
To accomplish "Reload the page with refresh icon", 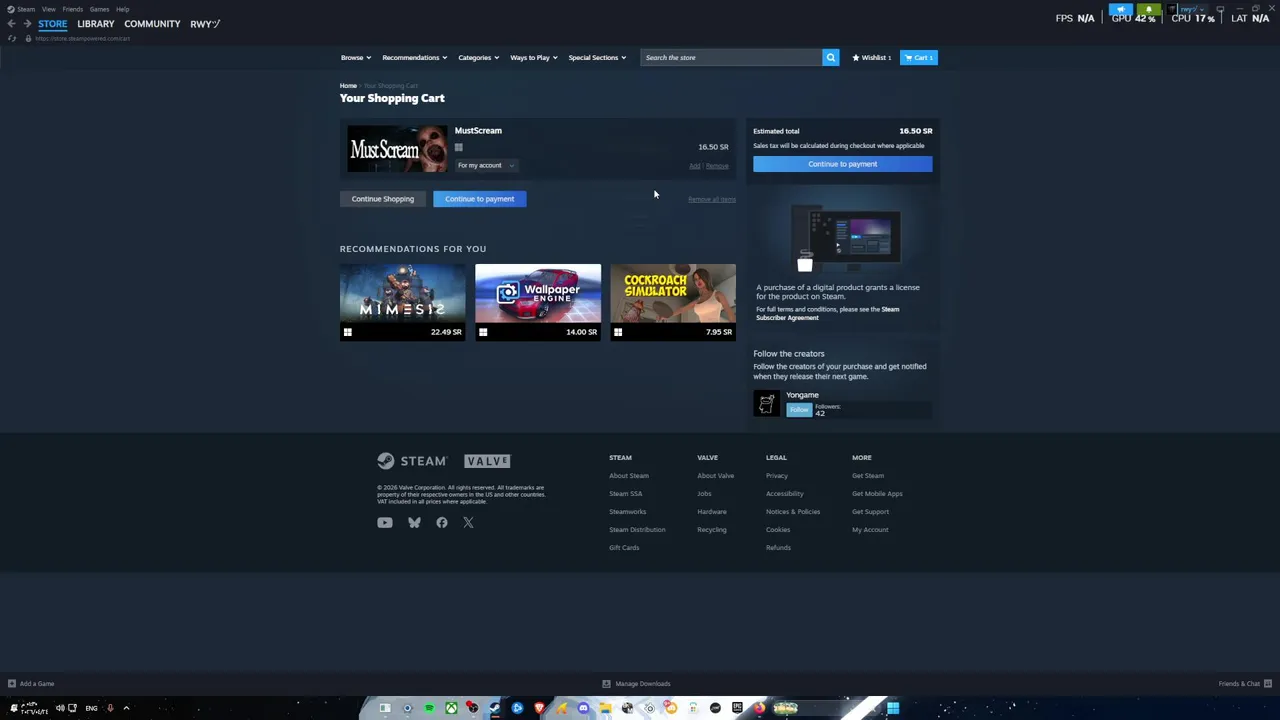I will pos(12,38).
